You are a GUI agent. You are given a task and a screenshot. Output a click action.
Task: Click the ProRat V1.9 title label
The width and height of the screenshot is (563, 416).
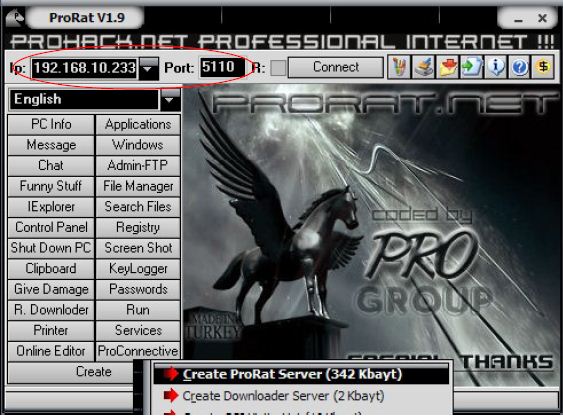pos(87,18)
